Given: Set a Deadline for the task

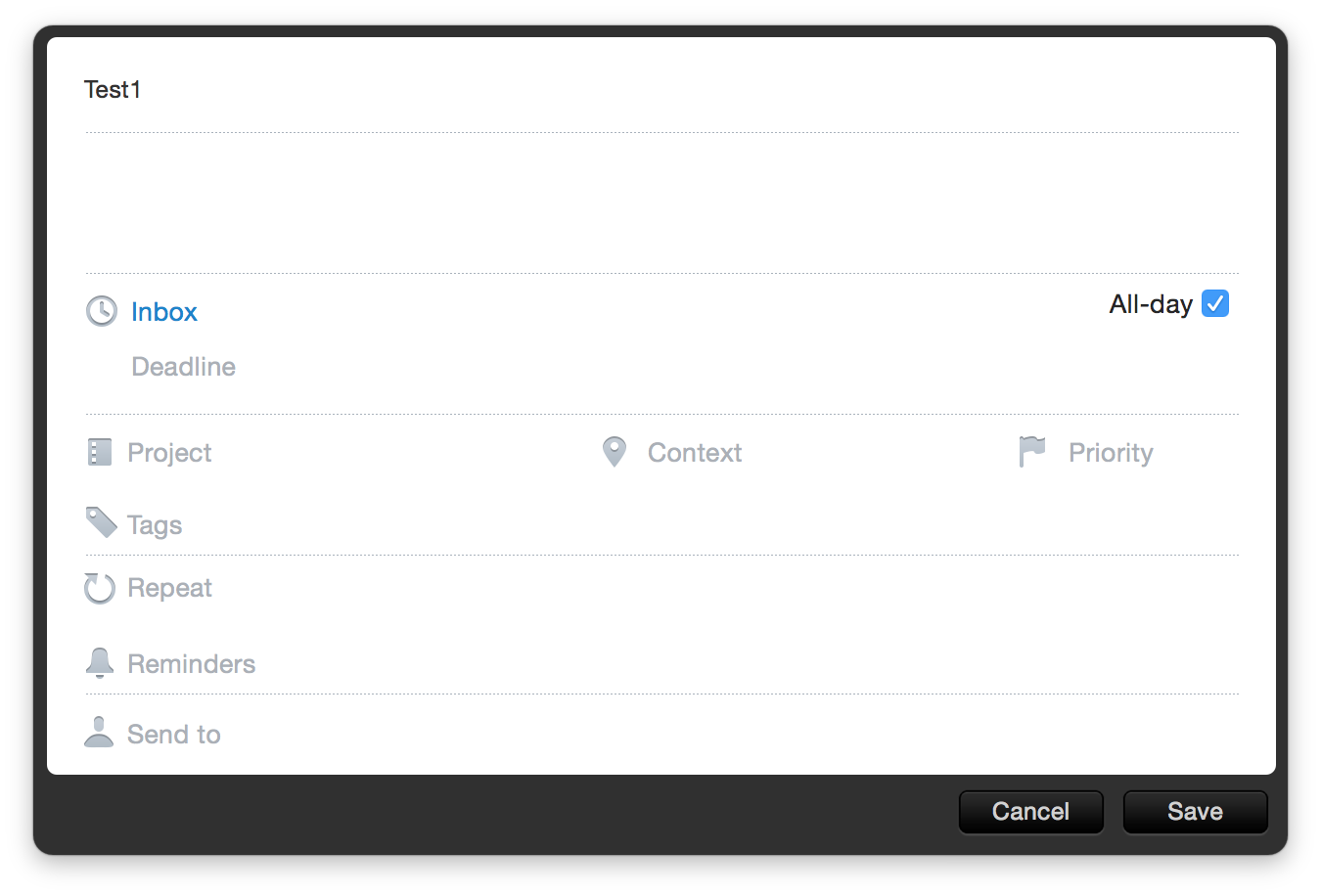Looking at the screenshot, I should click(x=184, y=367).
